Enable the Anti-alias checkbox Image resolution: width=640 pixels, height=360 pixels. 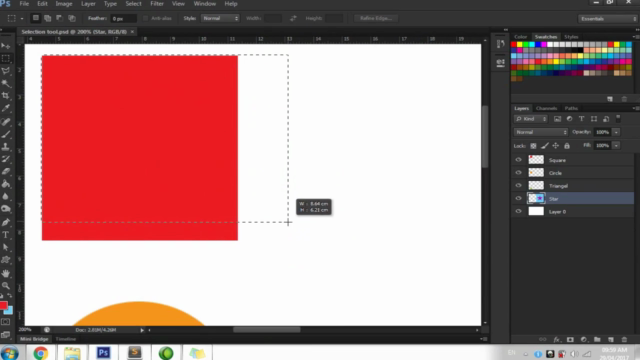tap(145, 18)
